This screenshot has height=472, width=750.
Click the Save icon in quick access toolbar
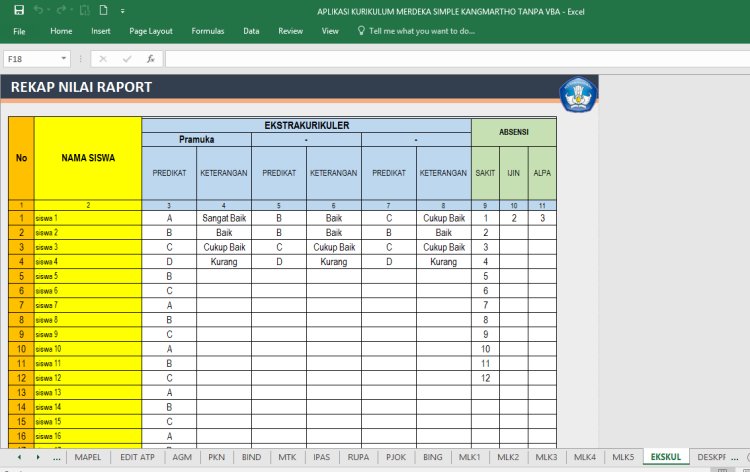(x=18, y=10)
